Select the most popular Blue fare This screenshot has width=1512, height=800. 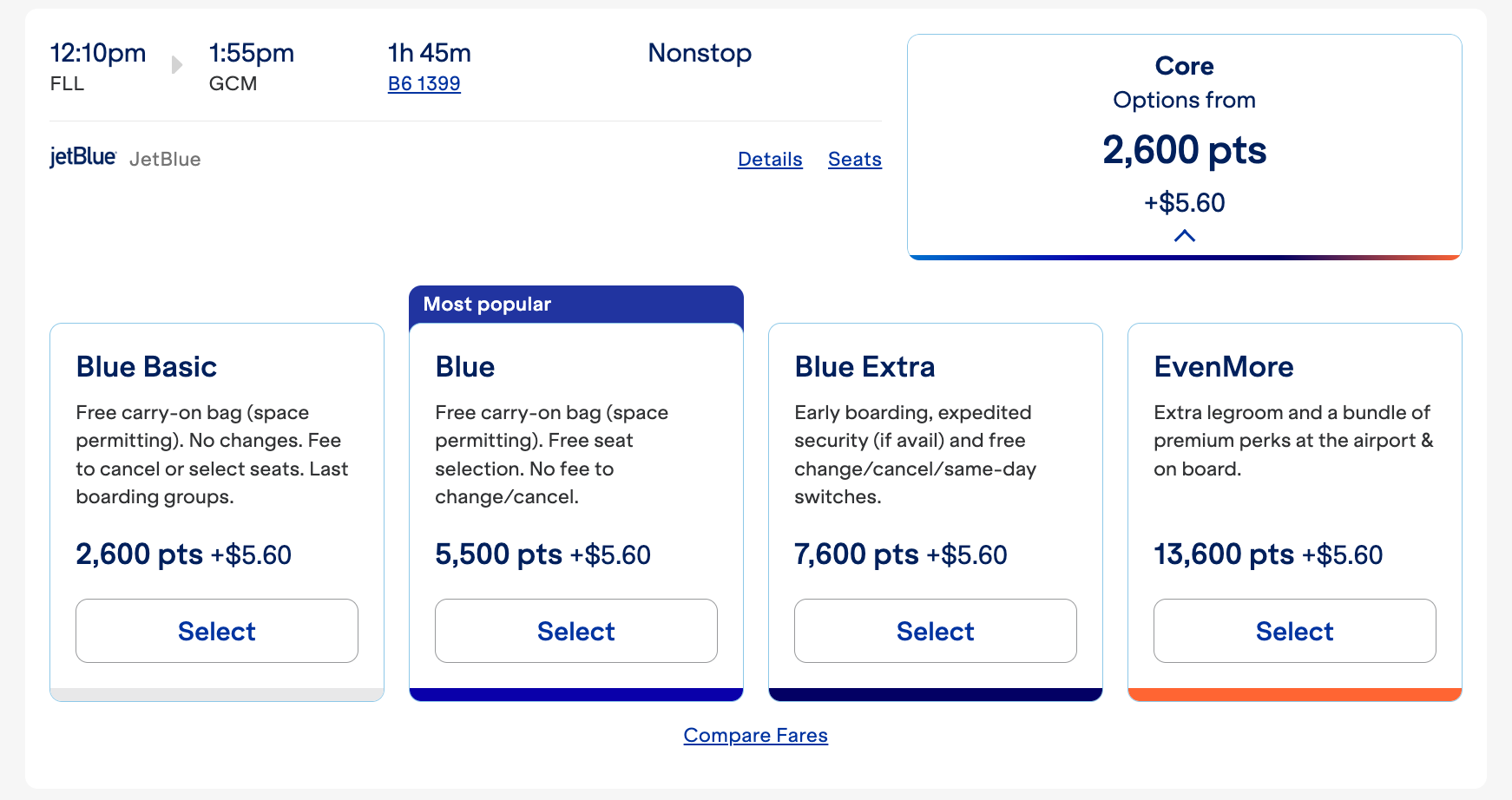[x=575, y=631]
